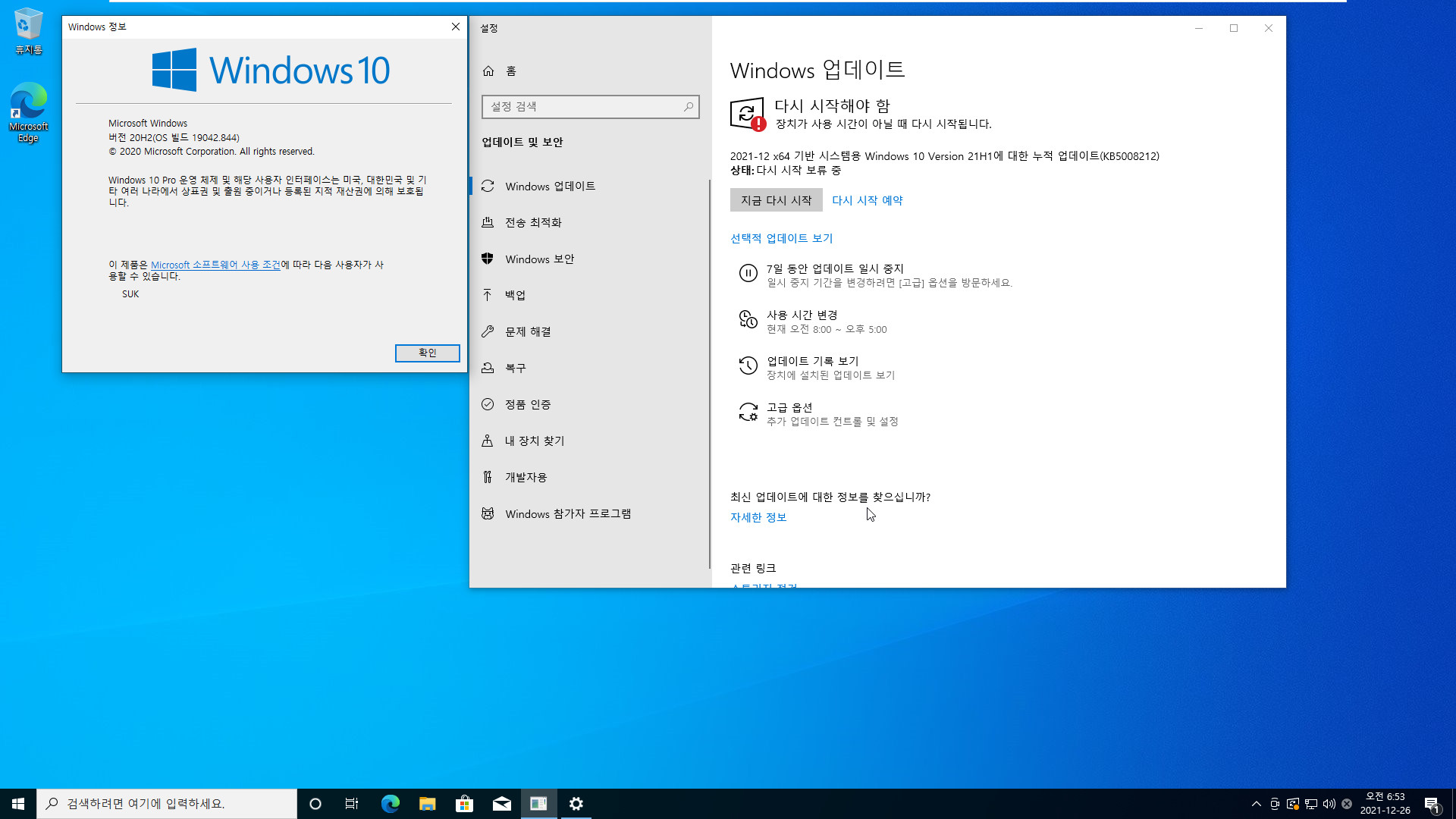
Task: Close the Windows 정보 dialog
Action: point(456,27)
